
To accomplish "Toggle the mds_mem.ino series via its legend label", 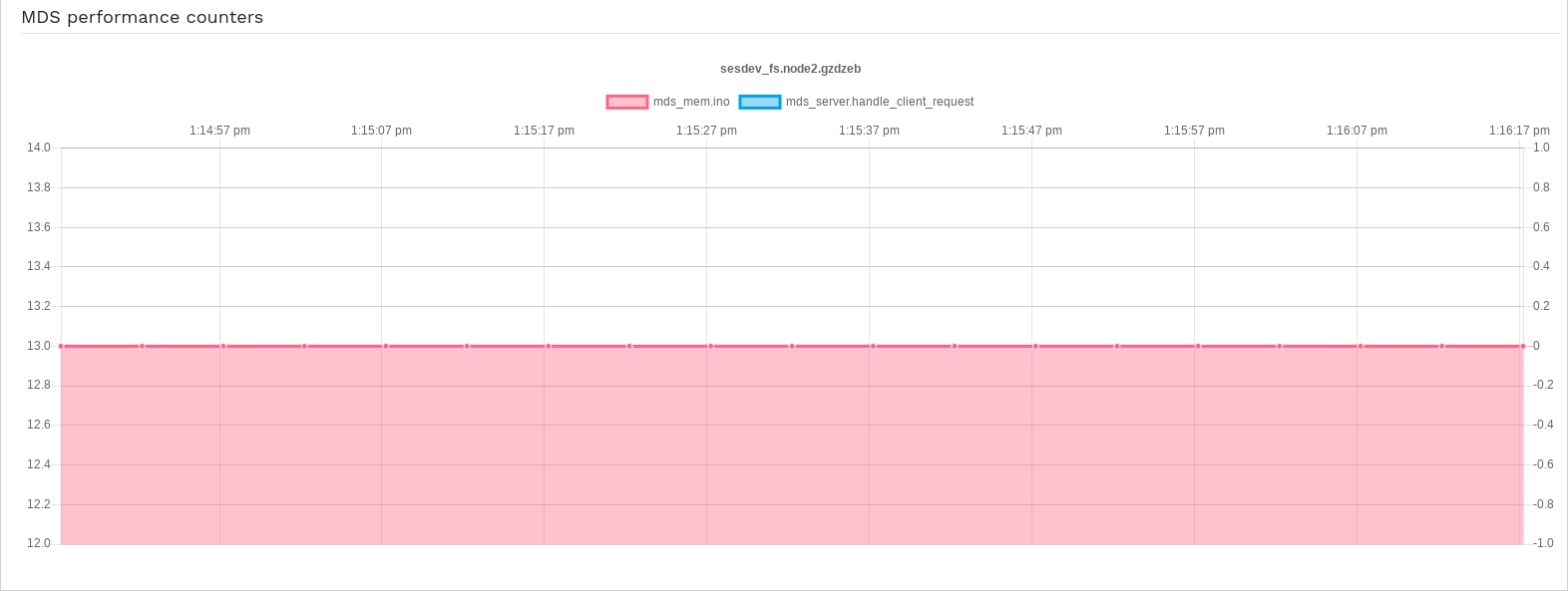I will [691, 102].
